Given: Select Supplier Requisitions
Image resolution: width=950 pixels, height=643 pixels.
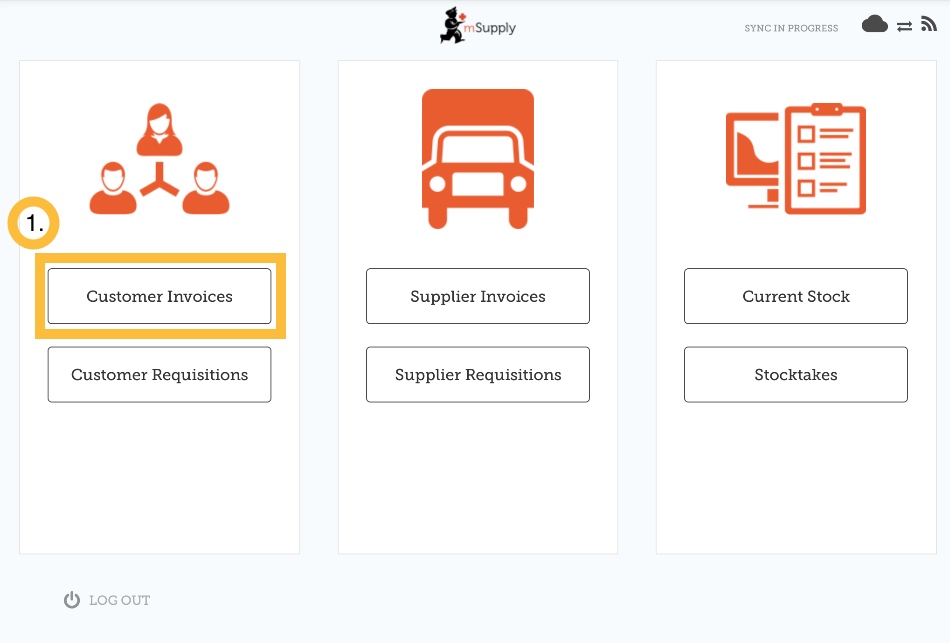Looking at the screenshot, I should coord(477,375).
